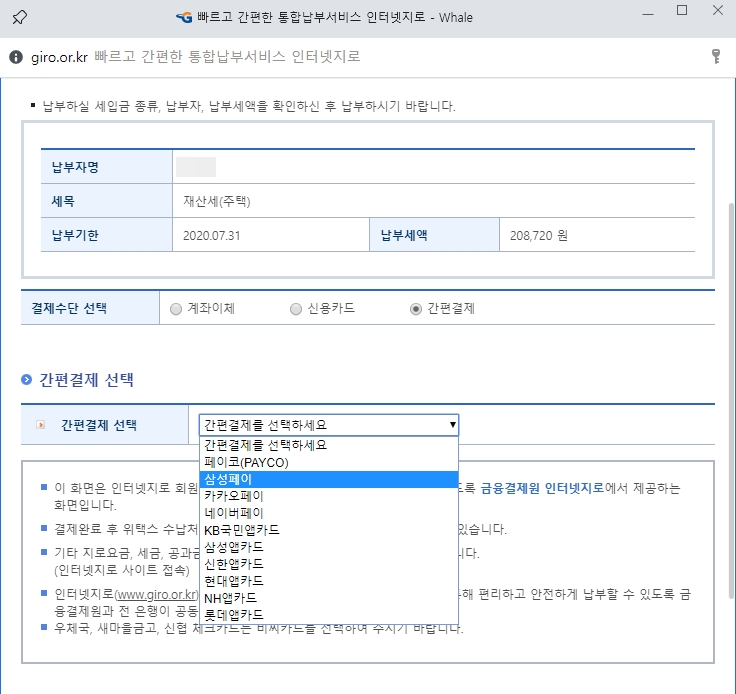The height and width of the screenshot is (694, 736).
Task: Click the small orange arrow icon before 간편결제 선택
Action: 41,425
